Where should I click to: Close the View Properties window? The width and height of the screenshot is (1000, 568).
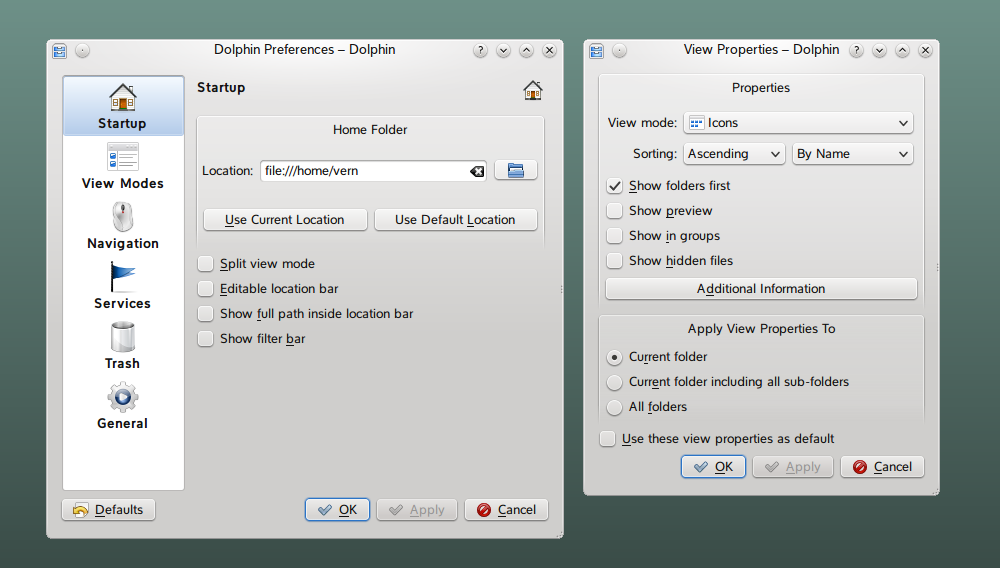pos(925,50)
